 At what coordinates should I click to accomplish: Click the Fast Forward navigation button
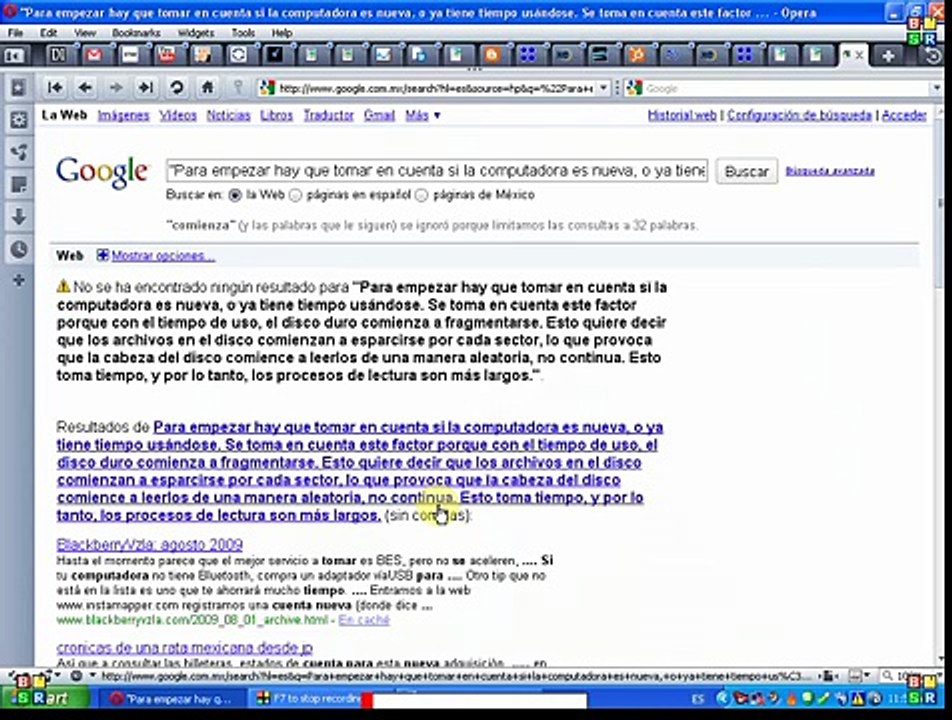pos(146,88)
